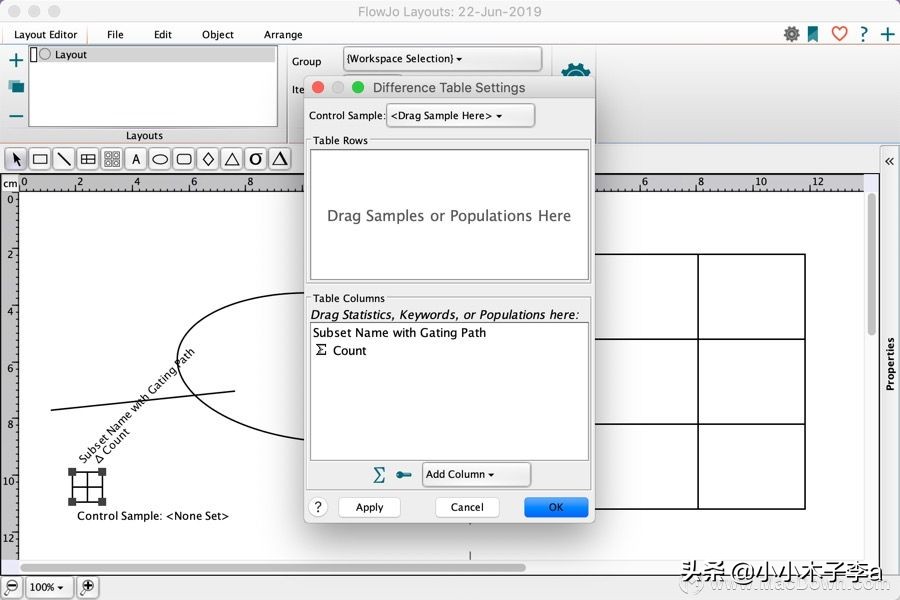Open the Layout Editor tab
900x600 pixels.
pyautogui.click(x=45, y=34)
